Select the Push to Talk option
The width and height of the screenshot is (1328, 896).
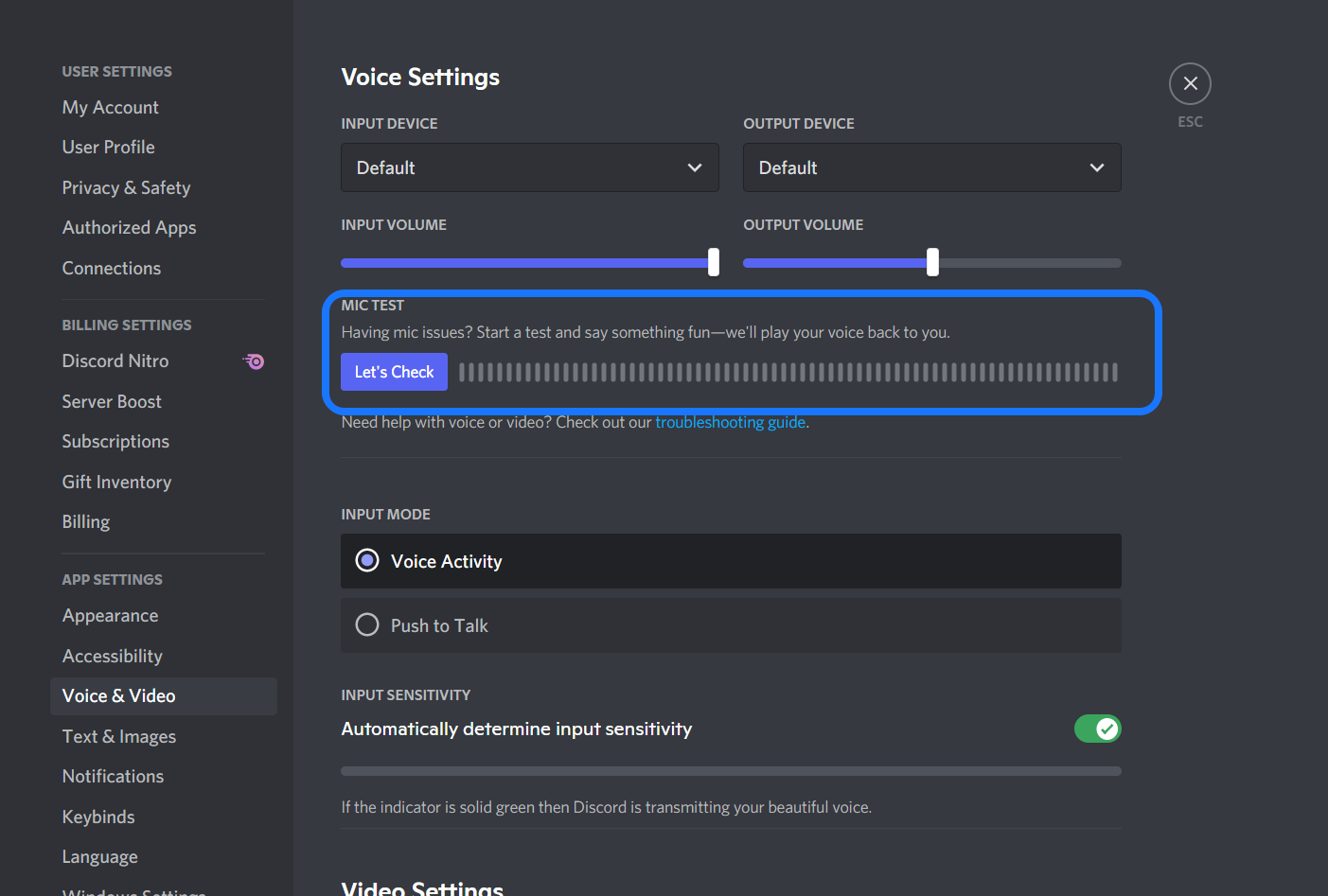[x=731, y=625]
